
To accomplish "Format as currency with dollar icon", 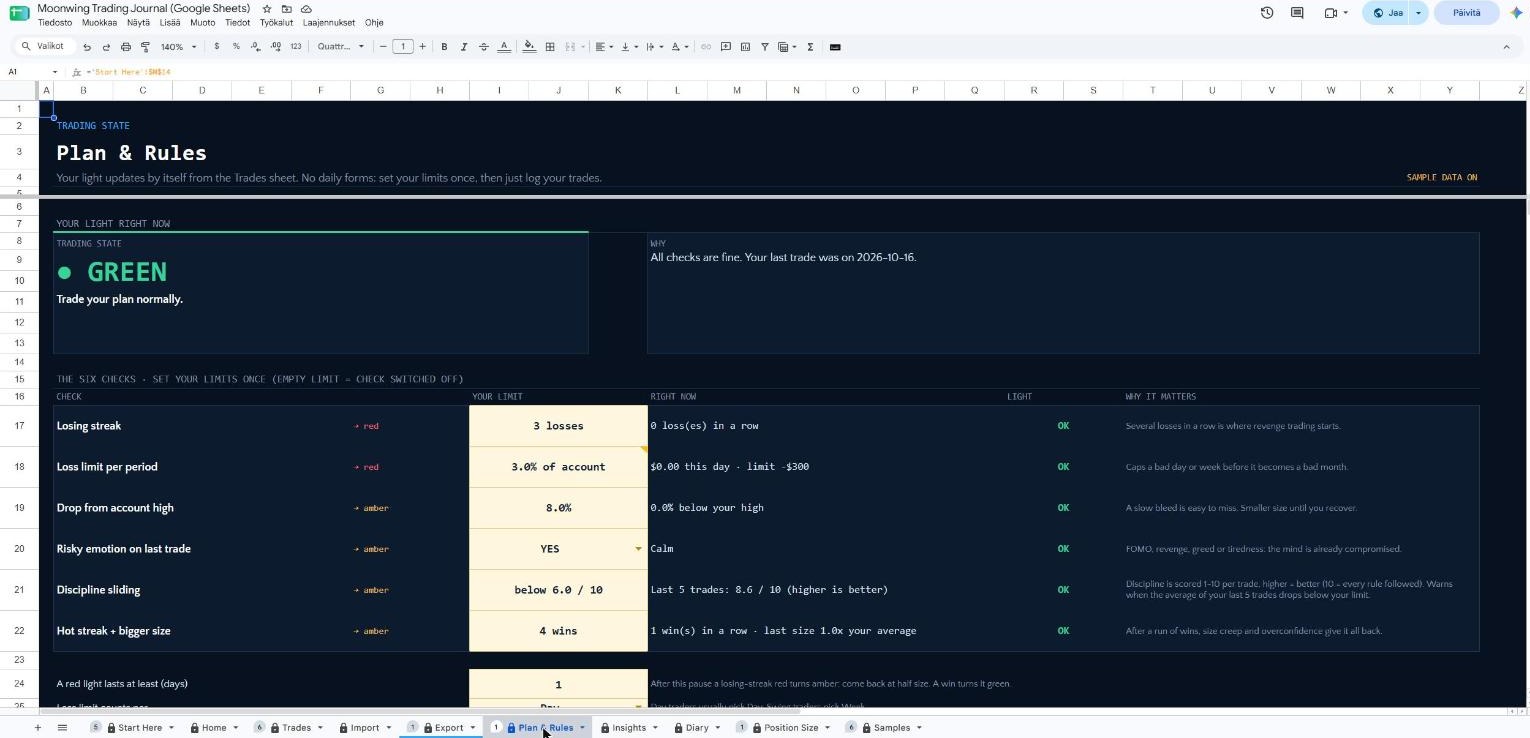I will click(216, 47).
